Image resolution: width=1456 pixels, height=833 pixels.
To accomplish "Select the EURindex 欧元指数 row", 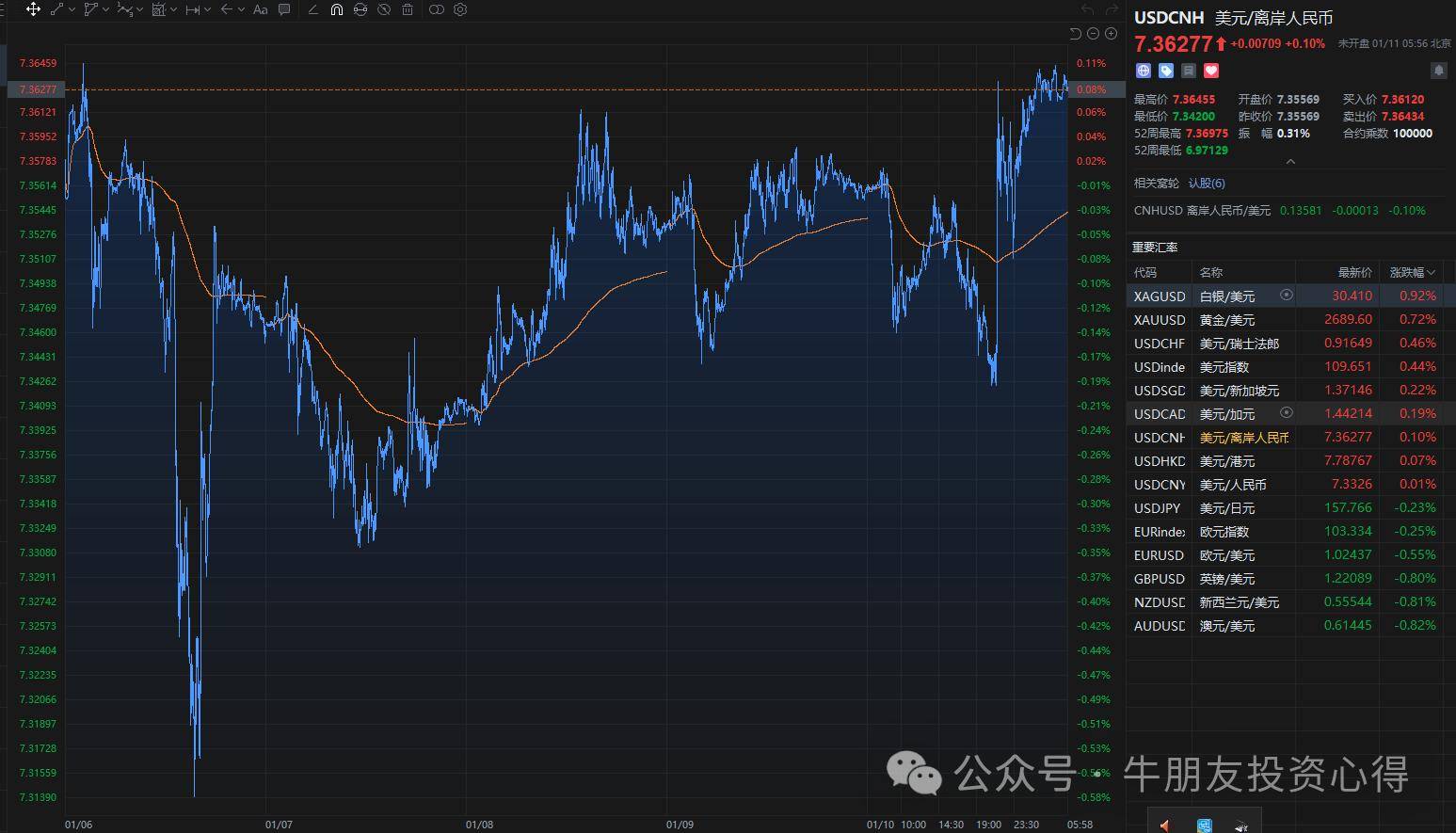I will click(1290, 532).
